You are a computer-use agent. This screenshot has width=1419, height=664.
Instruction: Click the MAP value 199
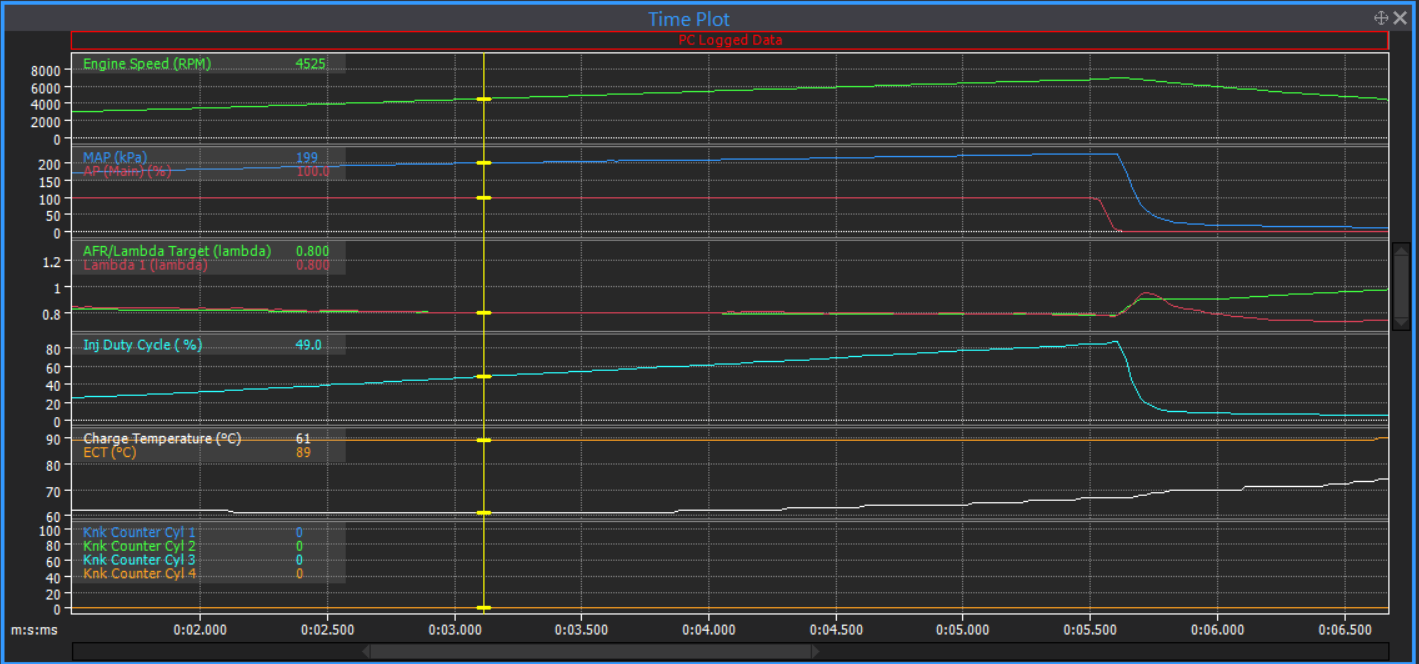[x=307, y=157]
